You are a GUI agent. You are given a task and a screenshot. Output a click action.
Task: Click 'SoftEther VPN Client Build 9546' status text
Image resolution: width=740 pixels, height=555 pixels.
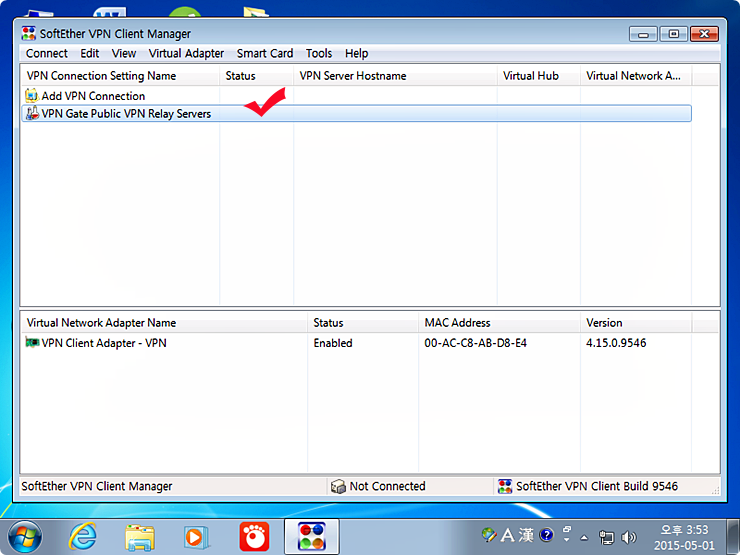pyautogui.click(x=597, y=486)
